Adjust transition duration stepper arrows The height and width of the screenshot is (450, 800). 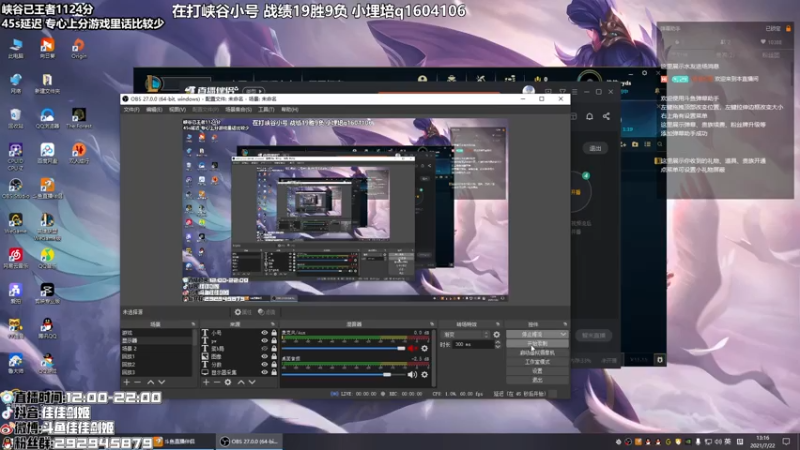(498, 344)
